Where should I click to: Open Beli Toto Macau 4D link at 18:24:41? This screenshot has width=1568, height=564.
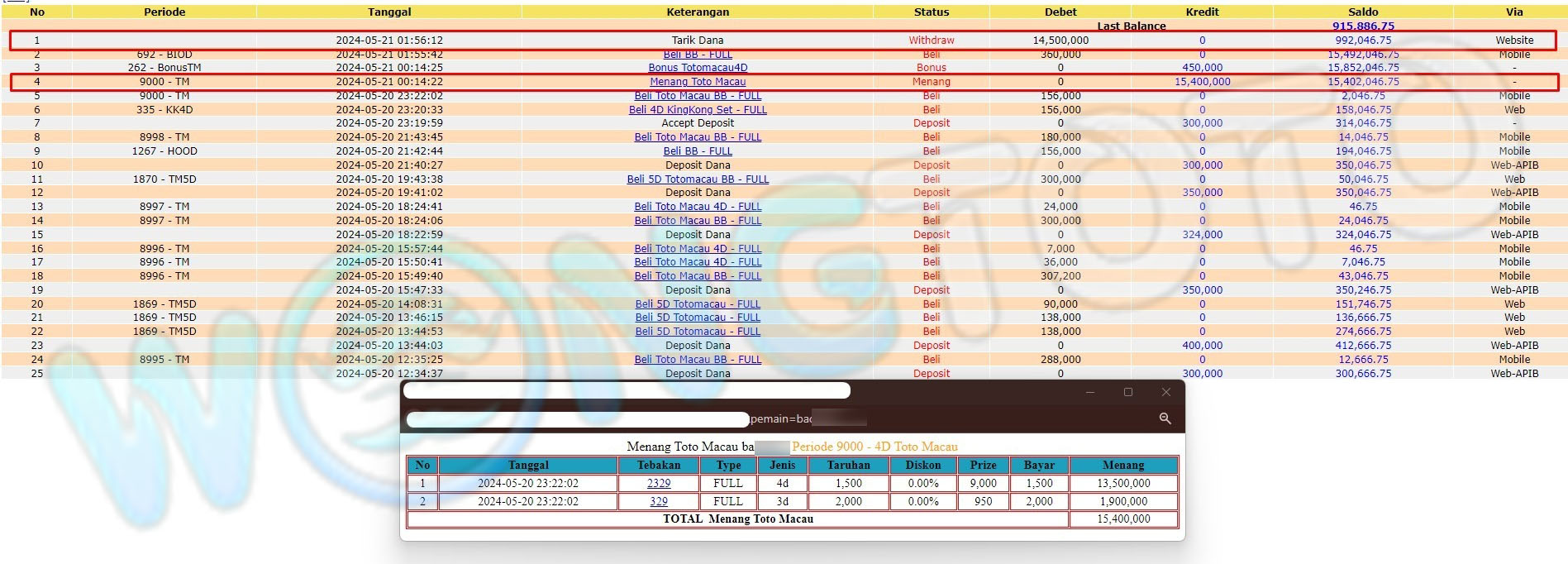[697, 207]
